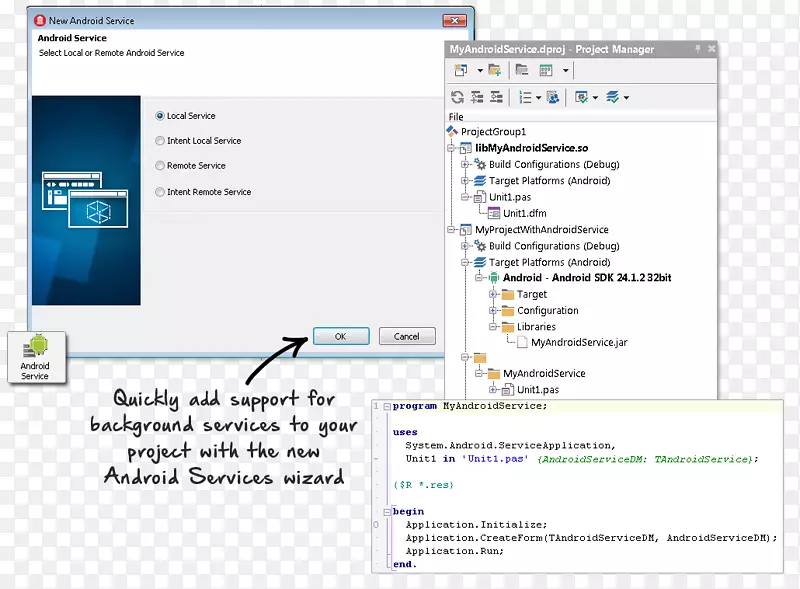The height and width of the screenshot is (589, 800).
Task: Collapse the Libraries folder node
Action: (x=493, y=326)
